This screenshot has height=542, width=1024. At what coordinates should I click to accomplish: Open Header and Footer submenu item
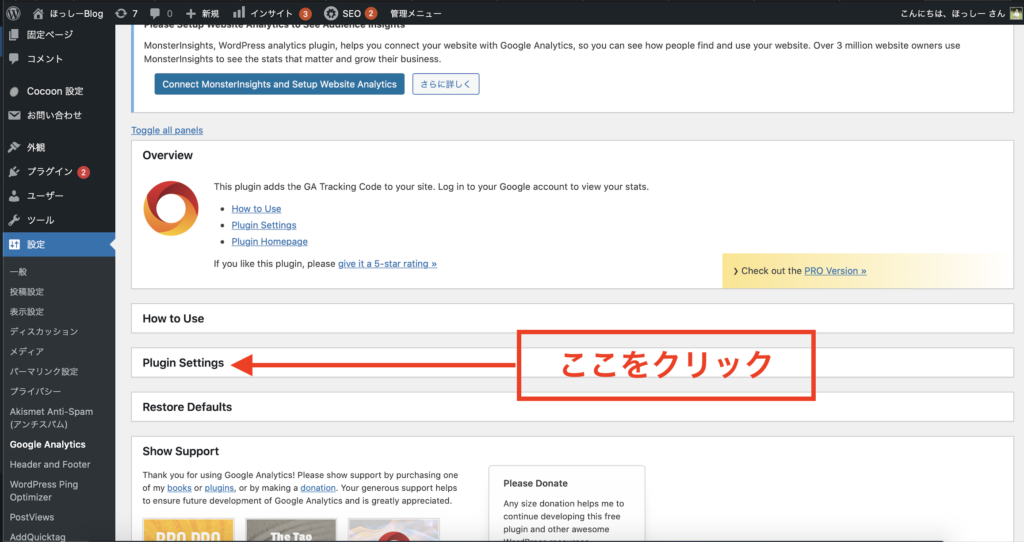pyautogui.click(x=50, y=464)
